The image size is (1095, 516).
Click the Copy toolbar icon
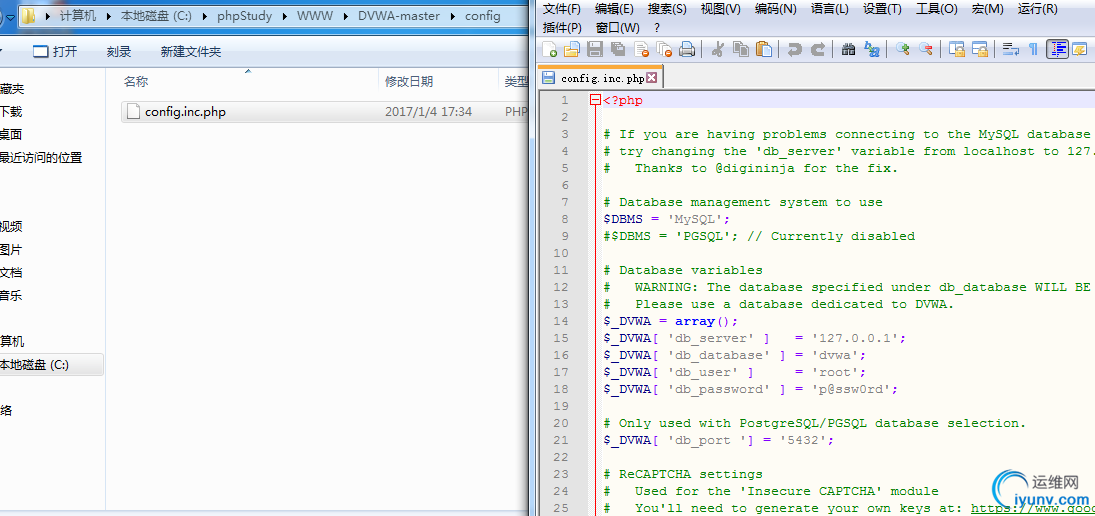pyautogui.click(x=741, y=49)
